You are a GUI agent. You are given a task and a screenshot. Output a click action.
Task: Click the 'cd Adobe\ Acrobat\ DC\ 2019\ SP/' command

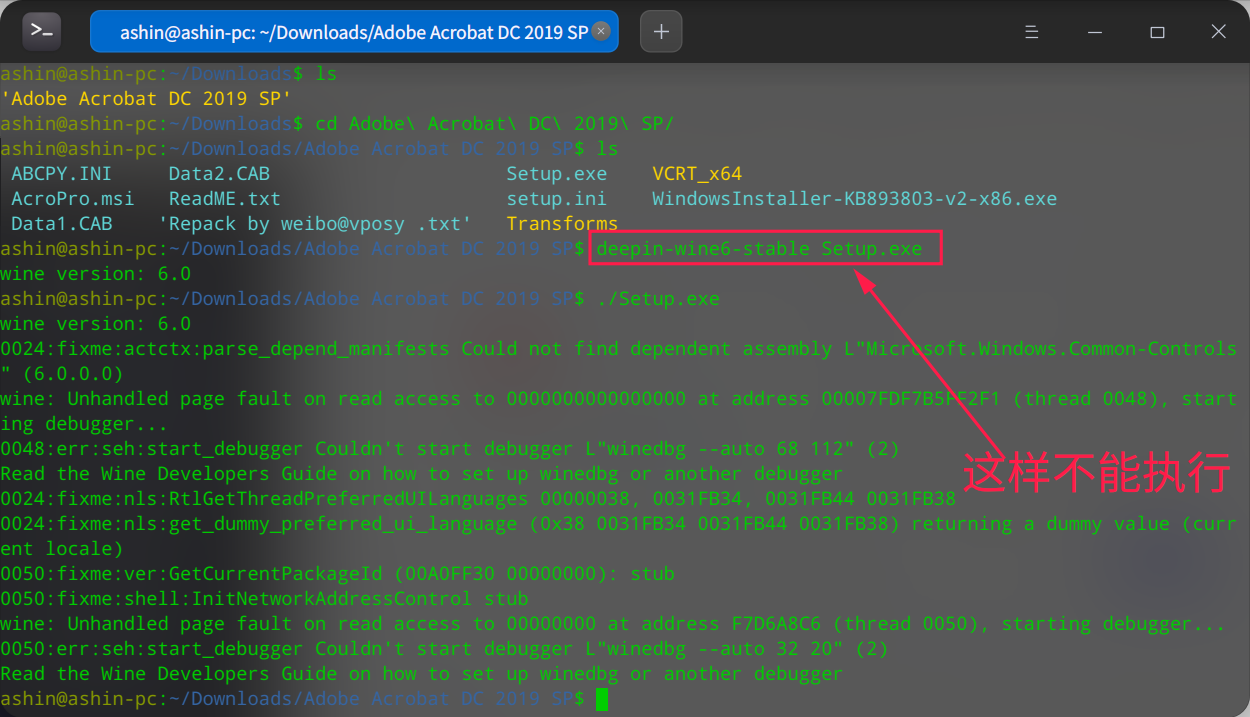[495, 124]
